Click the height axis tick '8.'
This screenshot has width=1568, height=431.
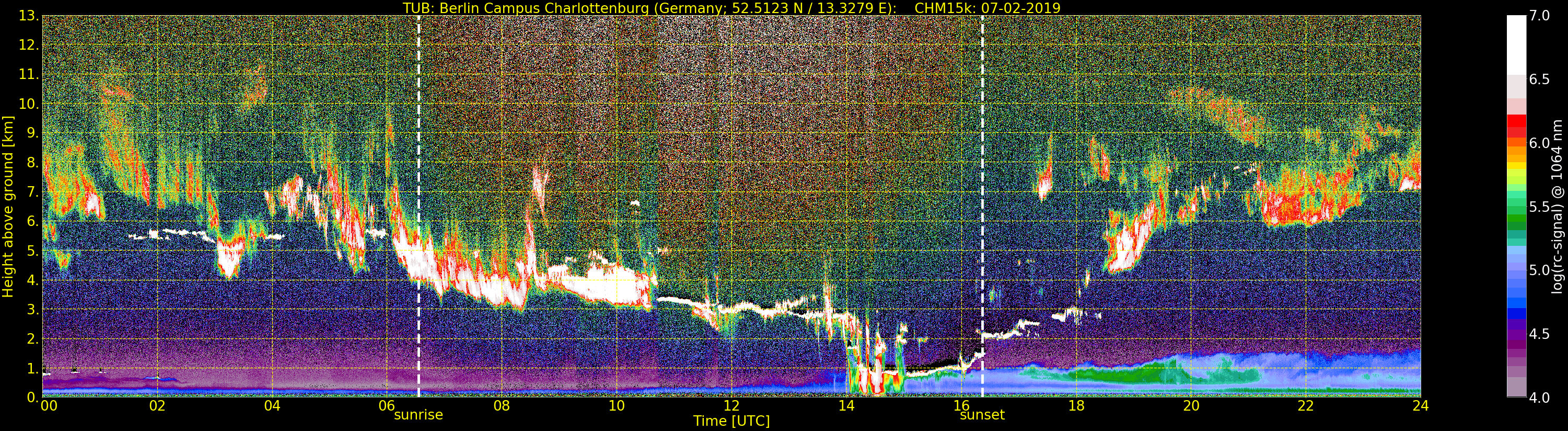[33, 162]
